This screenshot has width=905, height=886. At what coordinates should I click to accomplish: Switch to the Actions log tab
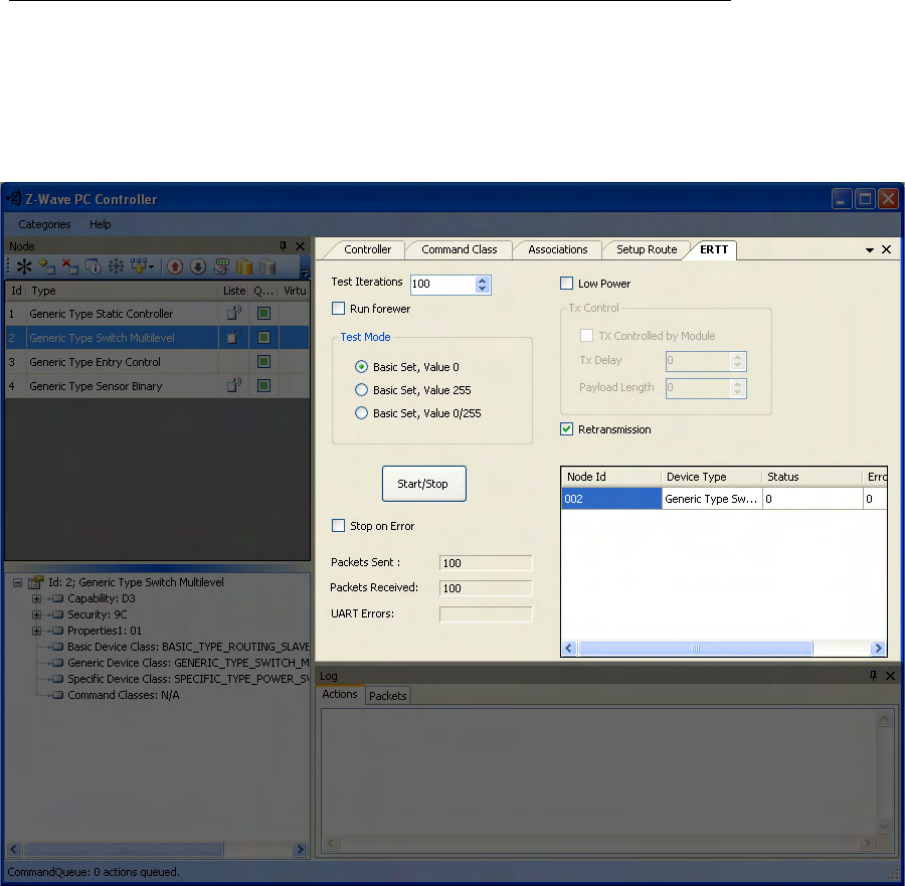point(340,694)
